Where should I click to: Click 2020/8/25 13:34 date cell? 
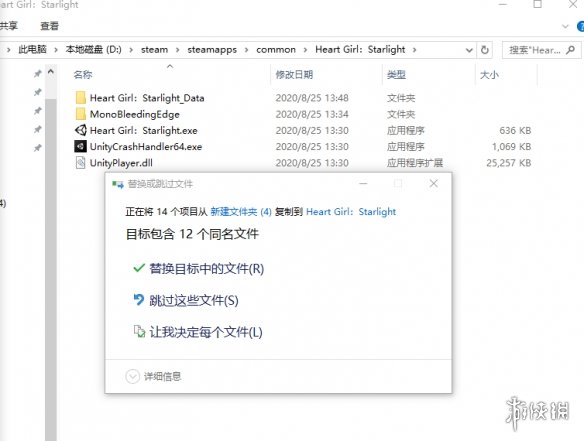tap(312, 114)
